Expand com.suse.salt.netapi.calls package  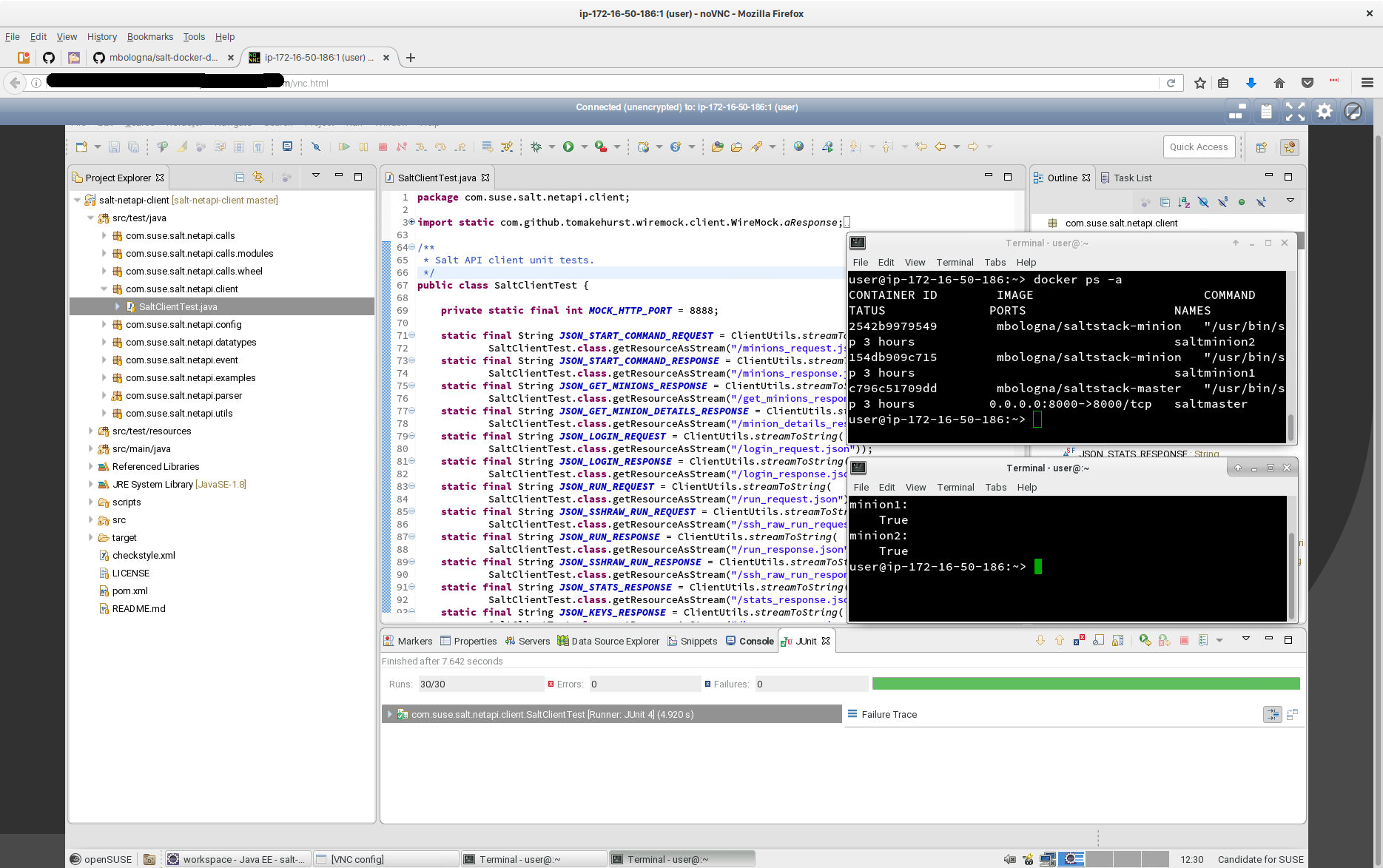coord(104,236)
